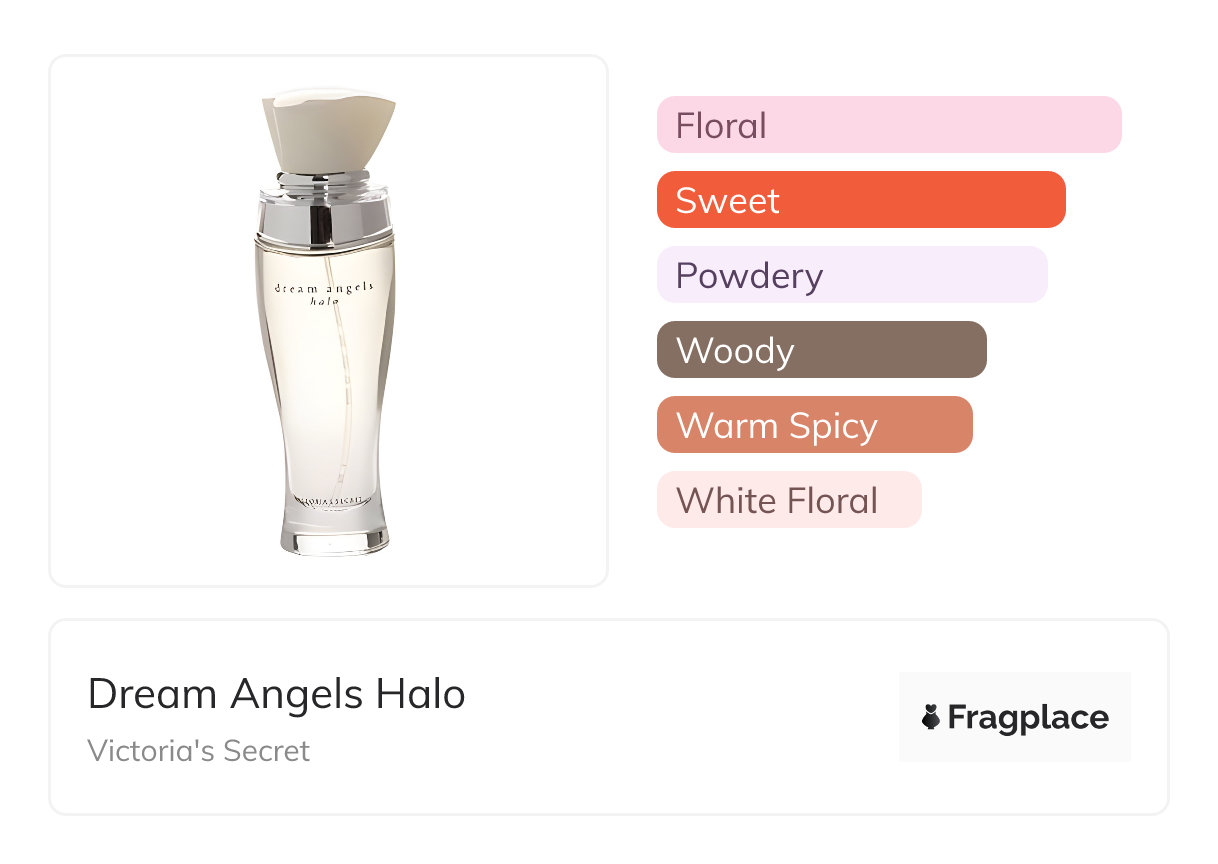This screenshot has width=1218, height=864.
Task: Pick the Woody accord bar
Action: pyautogui.click(x=821, y=350)
